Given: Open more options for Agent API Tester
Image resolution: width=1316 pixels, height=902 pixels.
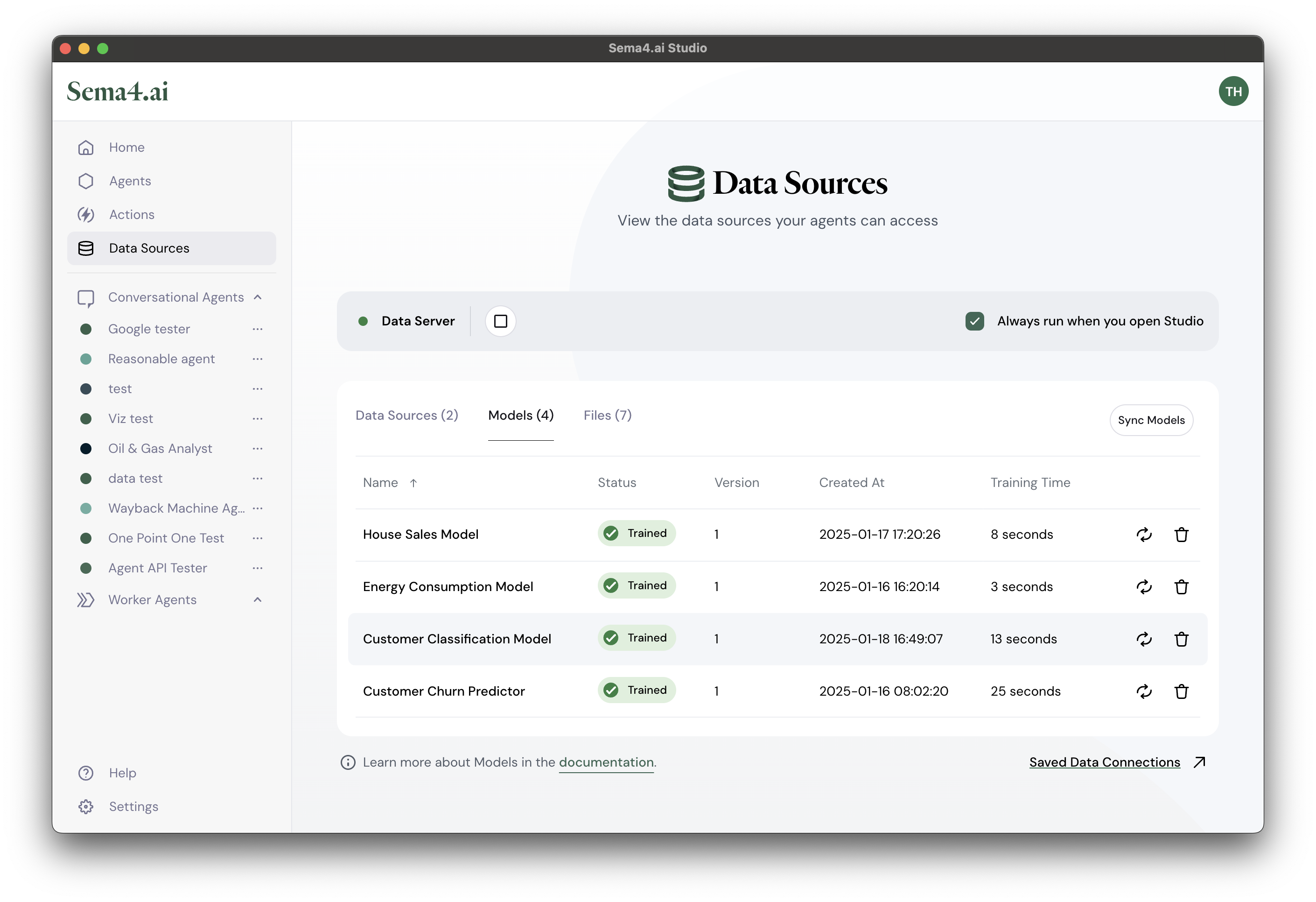Looking at the screenshot, I should pos(258,568).
